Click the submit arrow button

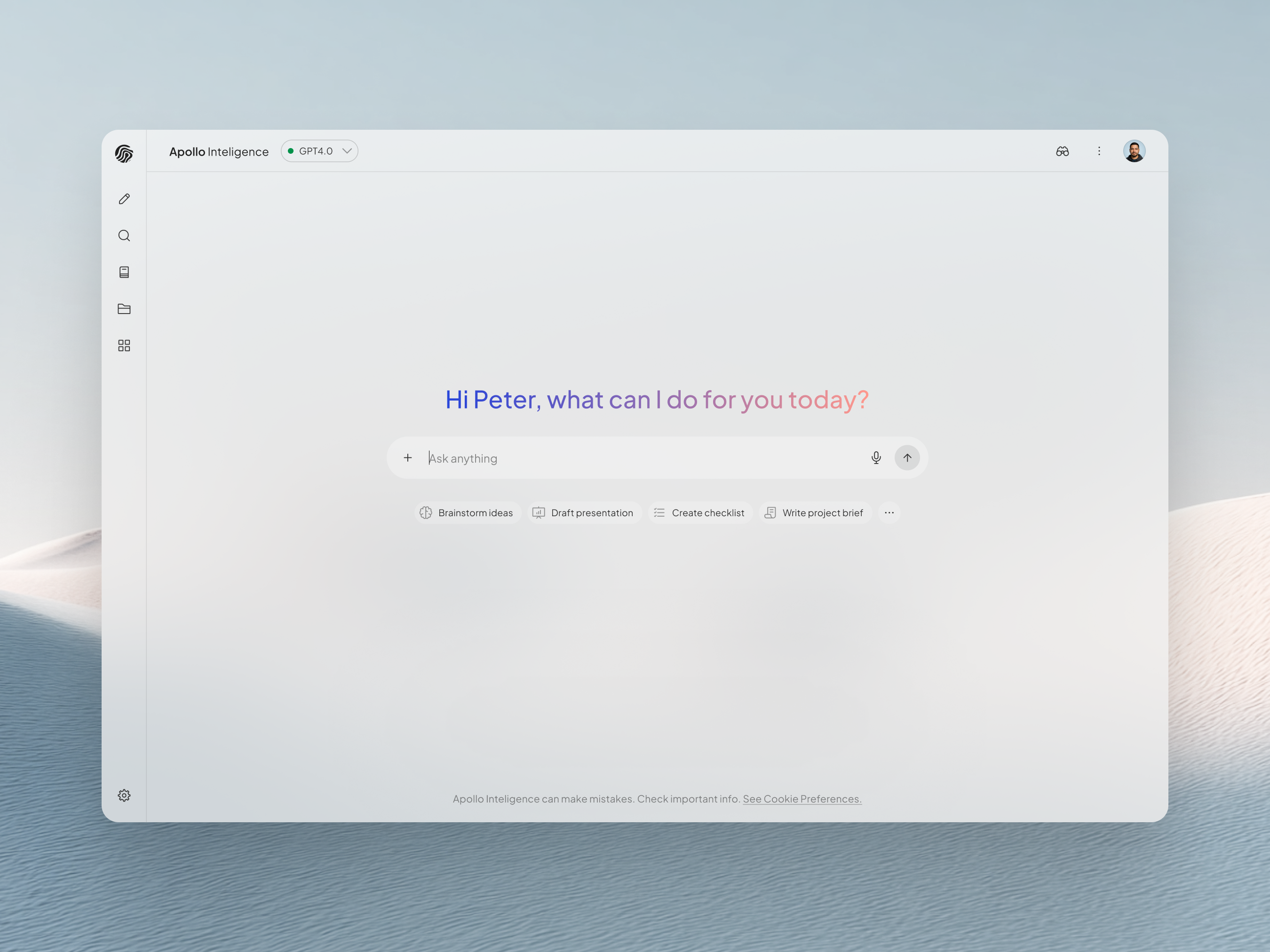click(x=907, y=457)
